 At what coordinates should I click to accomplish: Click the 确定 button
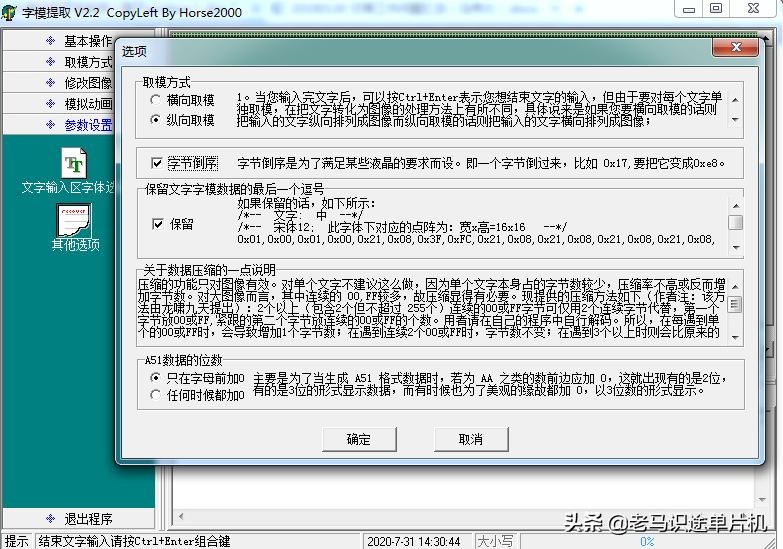[x=359, y=439]
